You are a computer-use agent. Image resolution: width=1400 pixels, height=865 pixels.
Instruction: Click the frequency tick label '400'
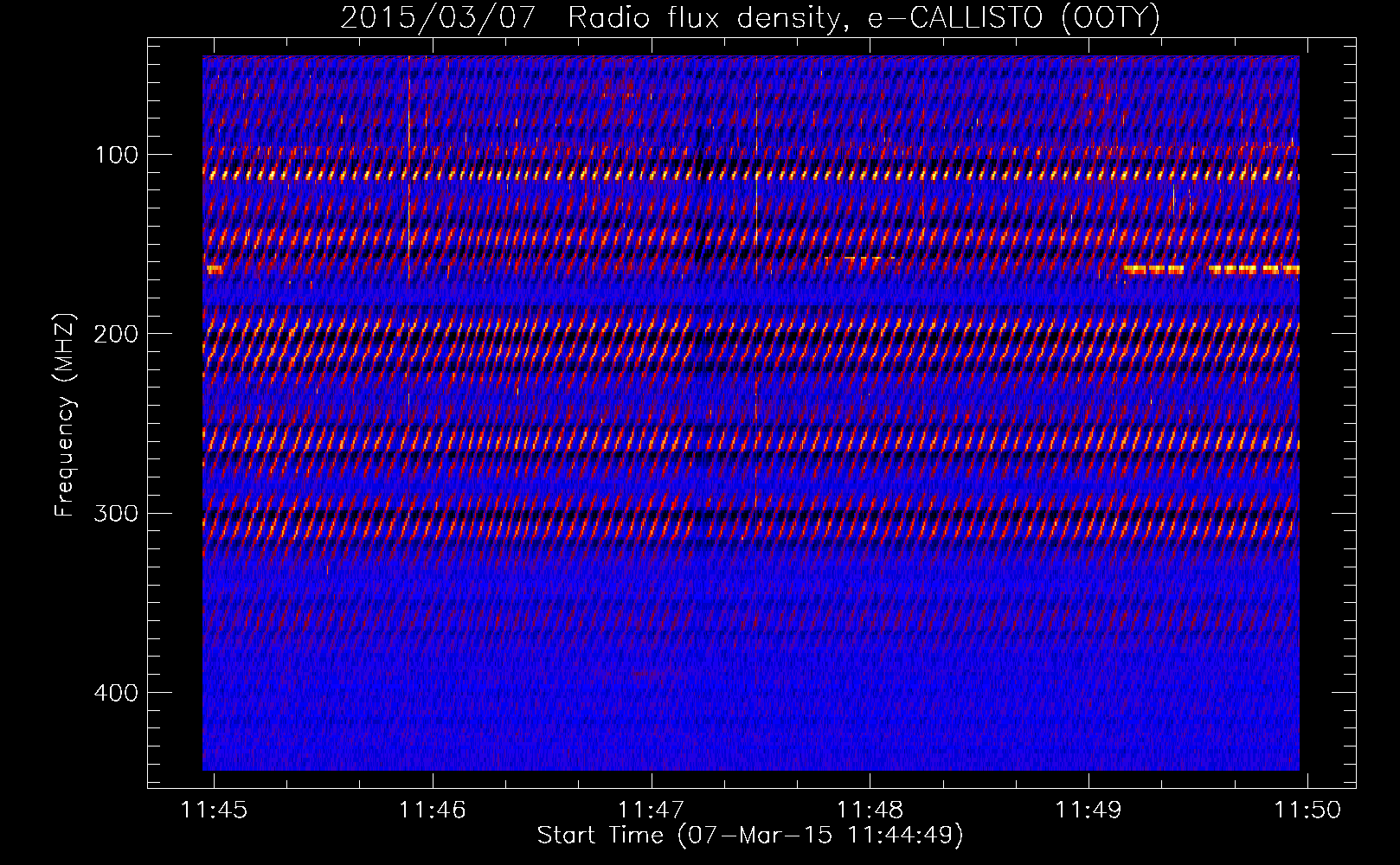(116, 693)
